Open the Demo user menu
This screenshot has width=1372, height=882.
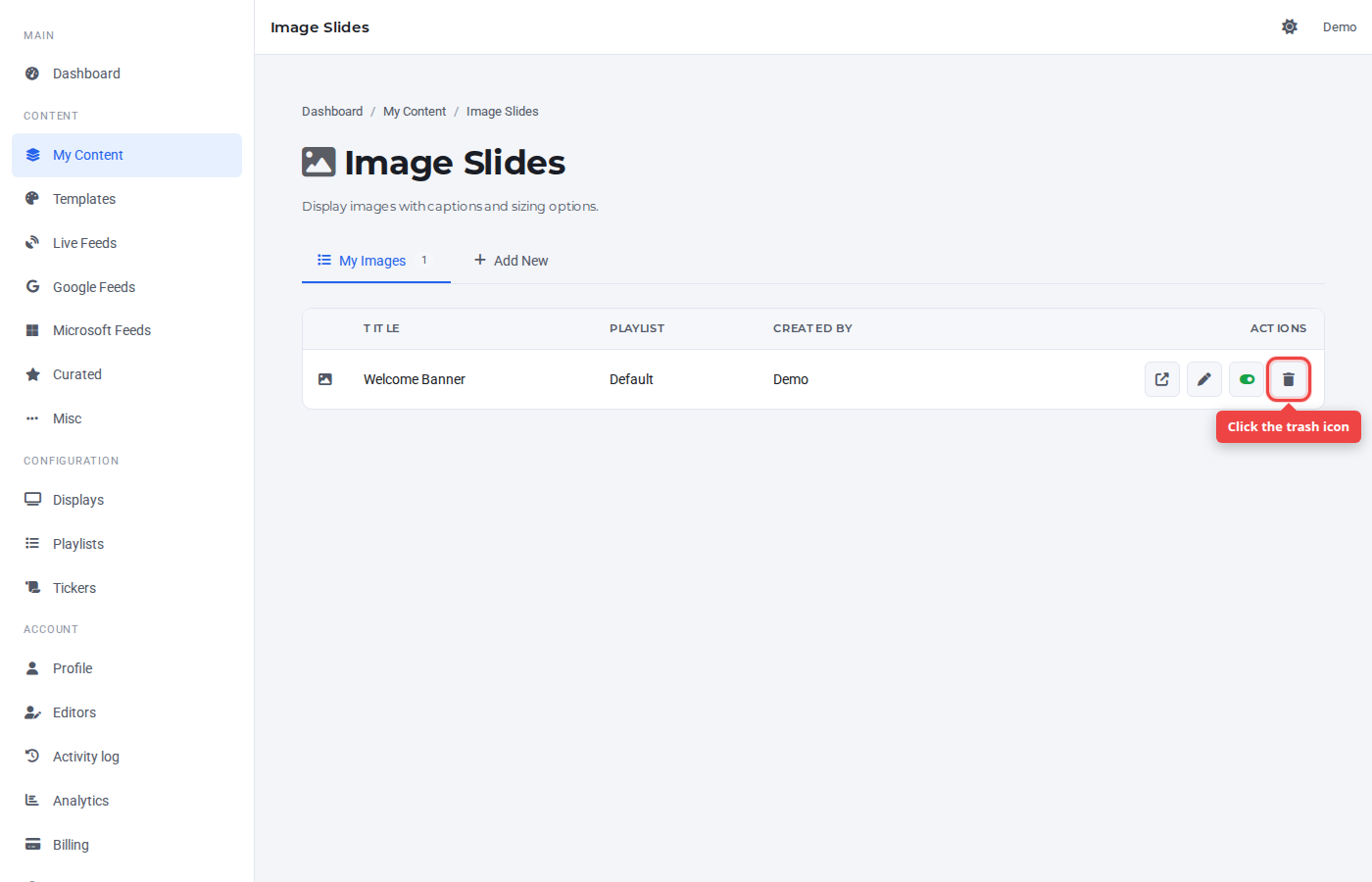1340,26
